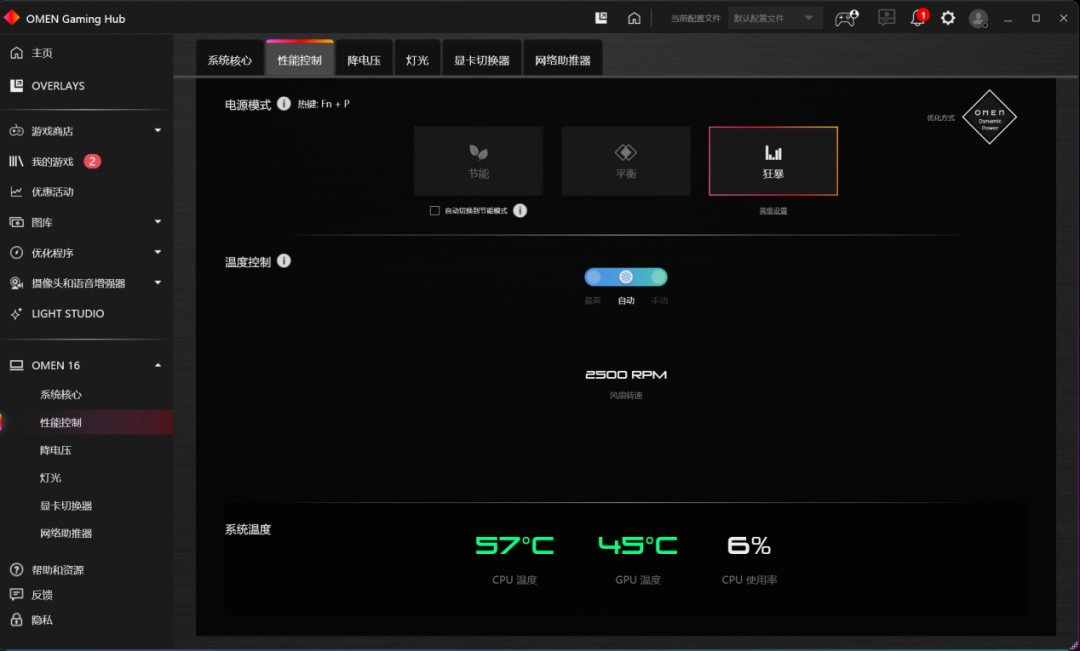Switch to the 性能控制 tab

(300, 59)
